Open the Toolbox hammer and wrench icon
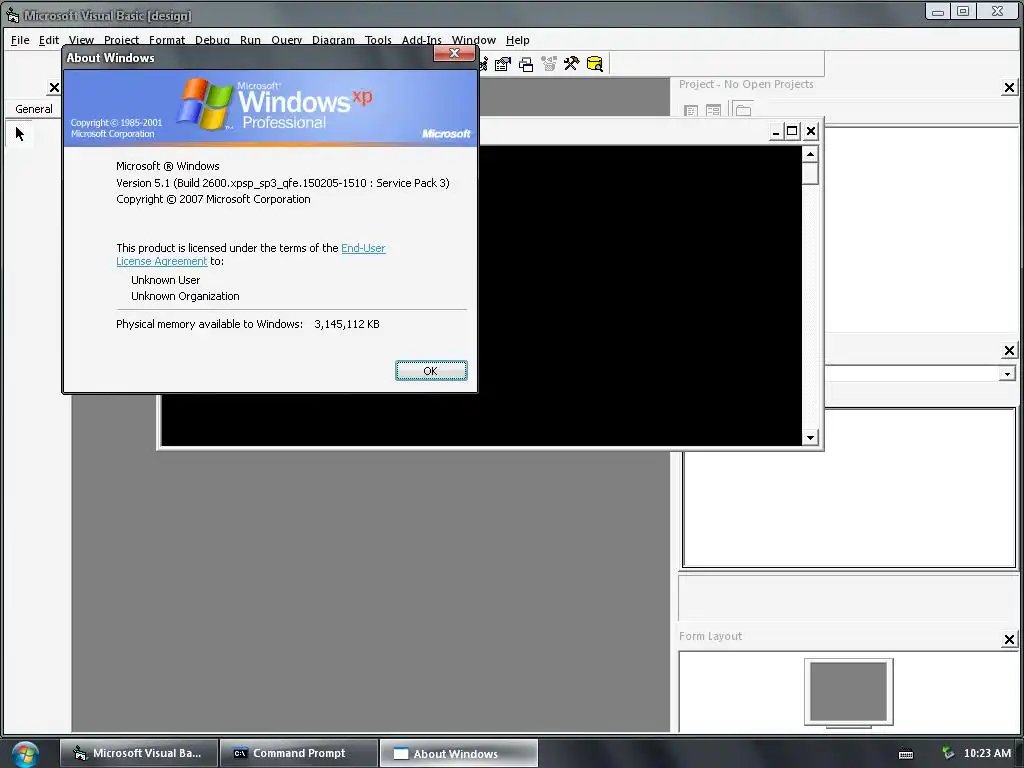This screenshot has height=768, width=1024. tap(571, 64)
